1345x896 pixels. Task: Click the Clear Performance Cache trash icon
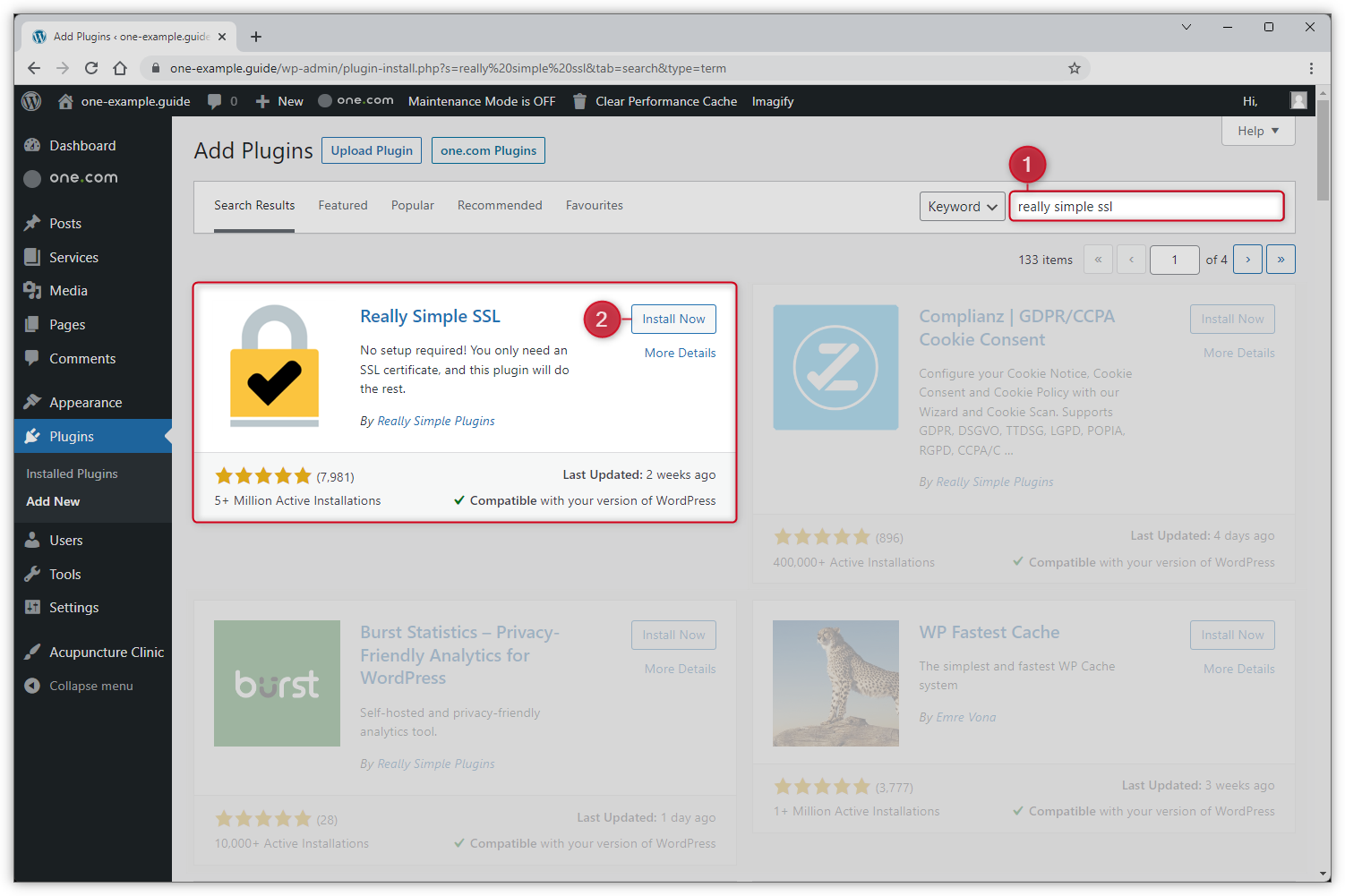[579, 101]
